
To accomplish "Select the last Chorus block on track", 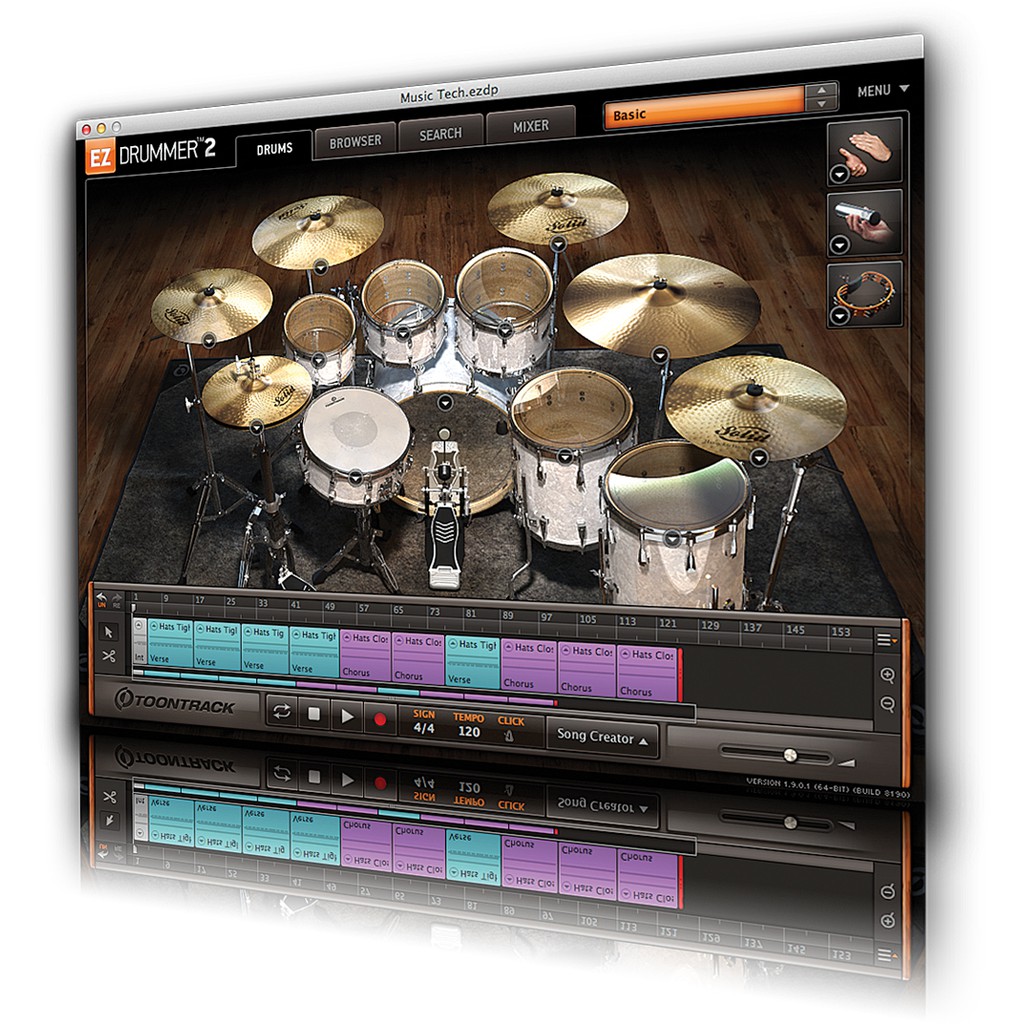I will (x=648, y=672).
